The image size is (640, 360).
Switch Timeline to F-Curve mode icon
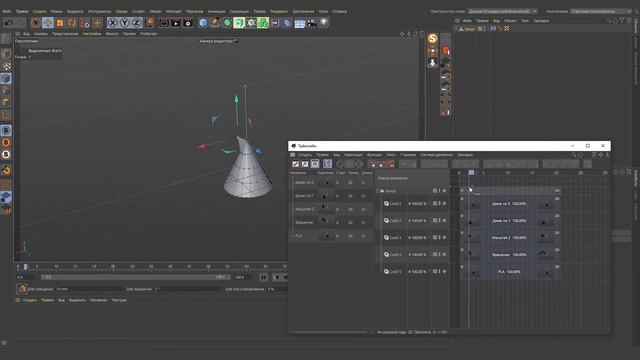(x=305, y=164)
